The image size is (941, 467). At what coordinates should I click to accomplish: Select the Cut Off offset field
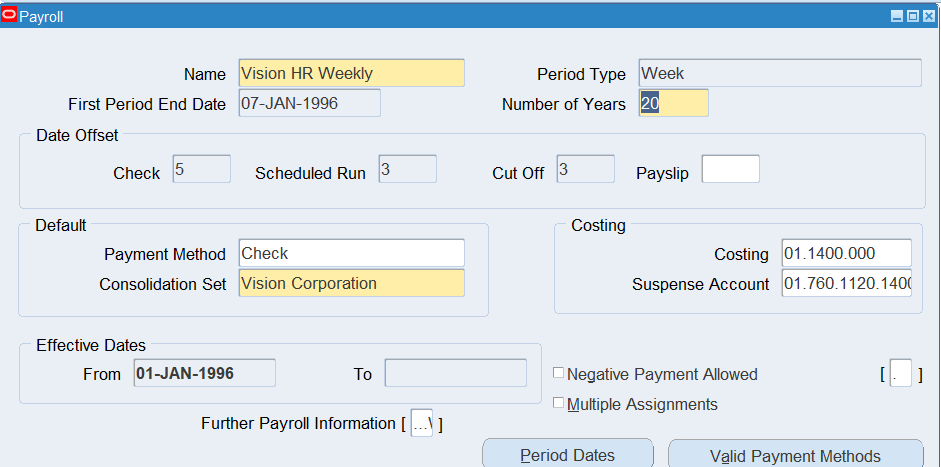point(584,169)
